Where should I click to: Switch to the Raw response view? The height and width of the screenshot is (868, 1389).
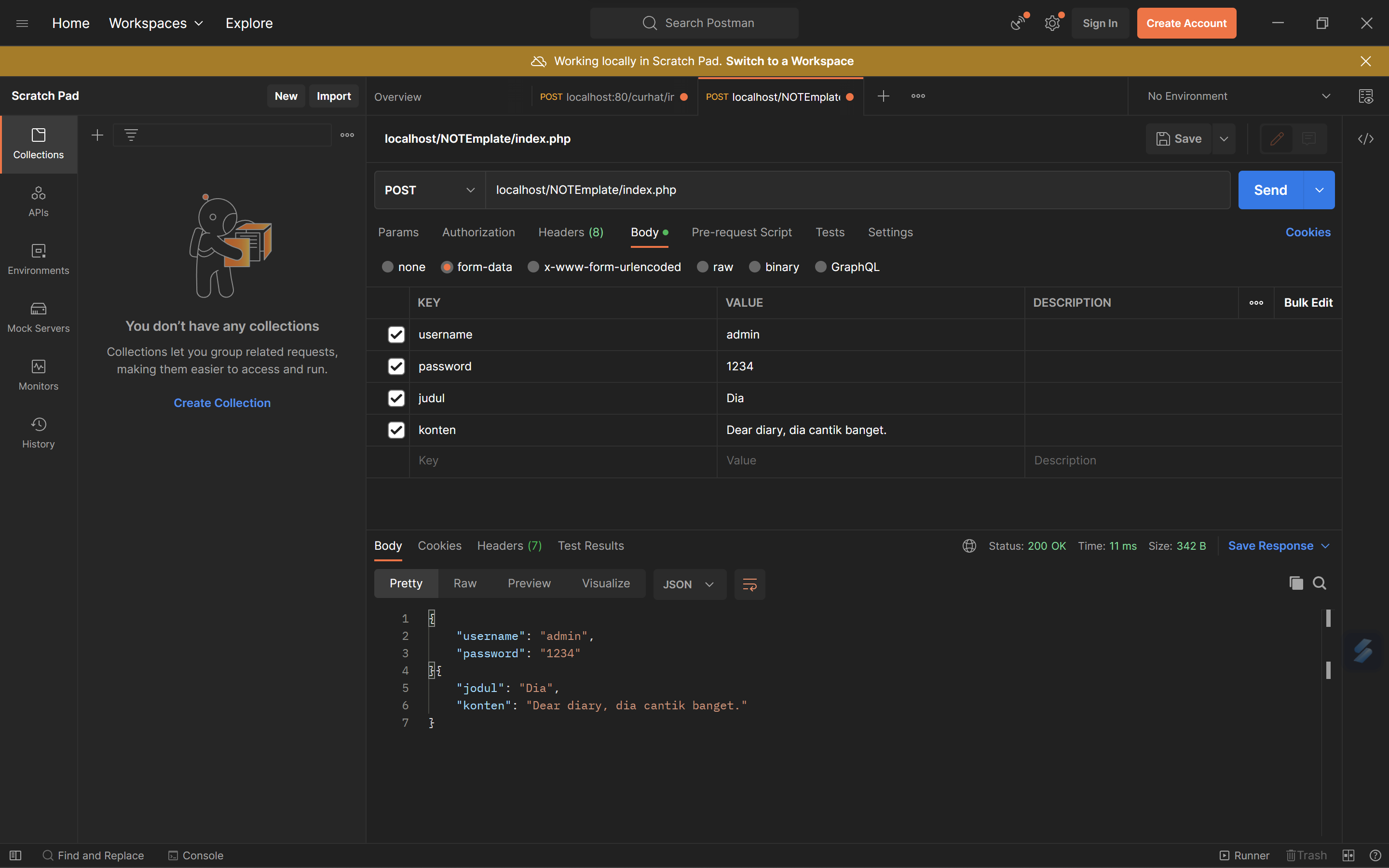[x=465, y=584]
